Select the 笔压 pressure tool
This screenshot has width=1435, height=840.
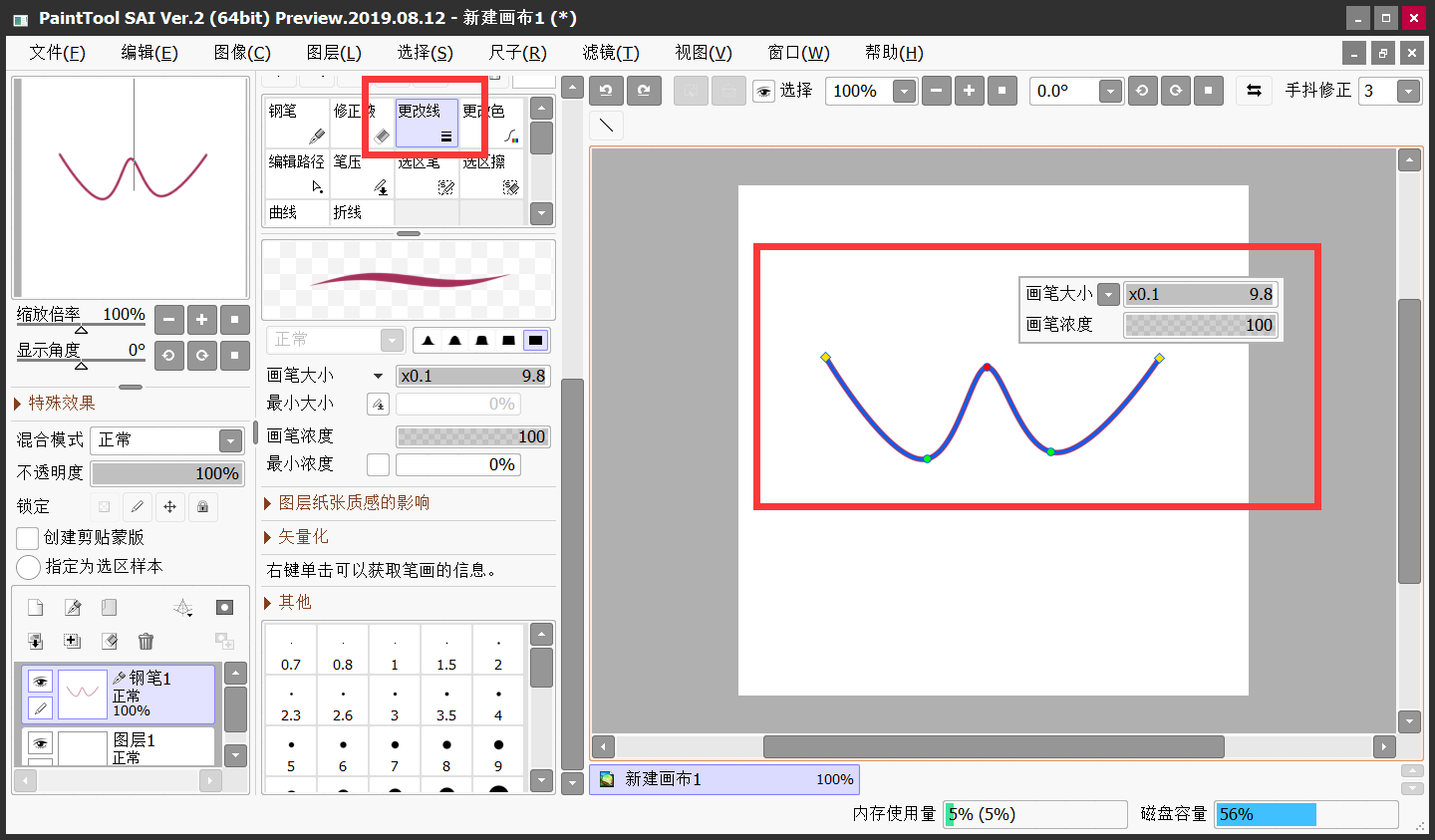pos(362,173)
